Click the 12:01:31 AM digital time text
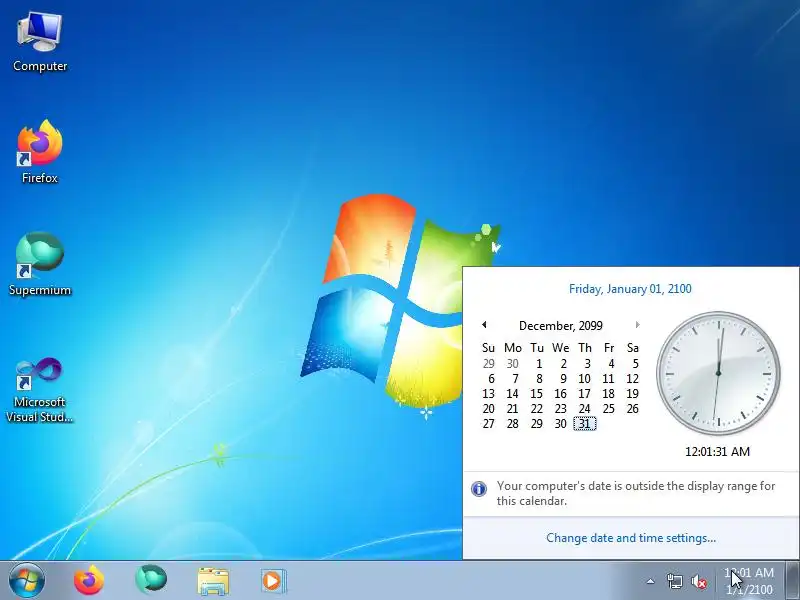 (717, 452)
